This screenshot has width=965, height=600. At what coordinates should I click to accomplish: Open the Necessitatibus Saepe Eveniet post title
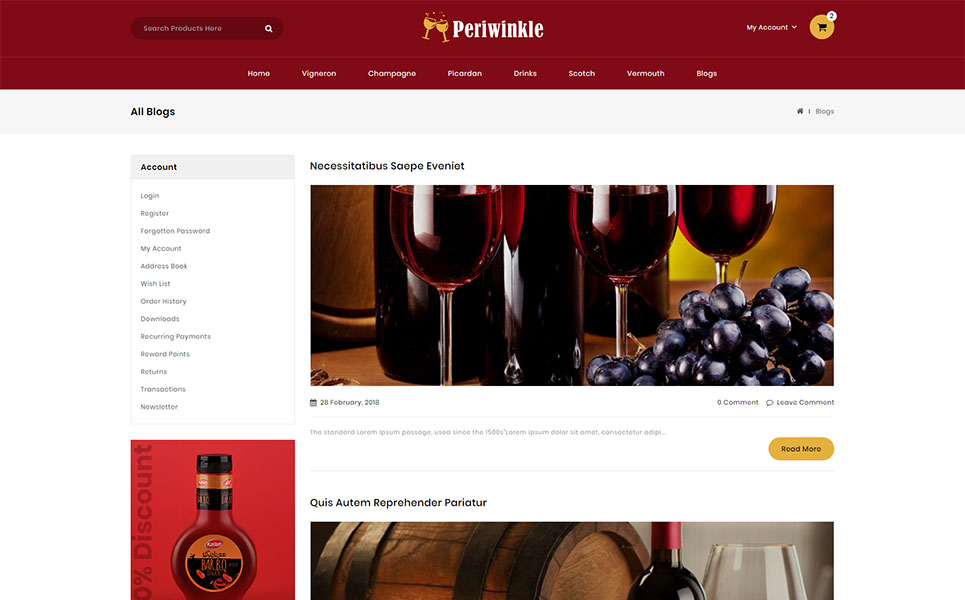pos(387,166)
